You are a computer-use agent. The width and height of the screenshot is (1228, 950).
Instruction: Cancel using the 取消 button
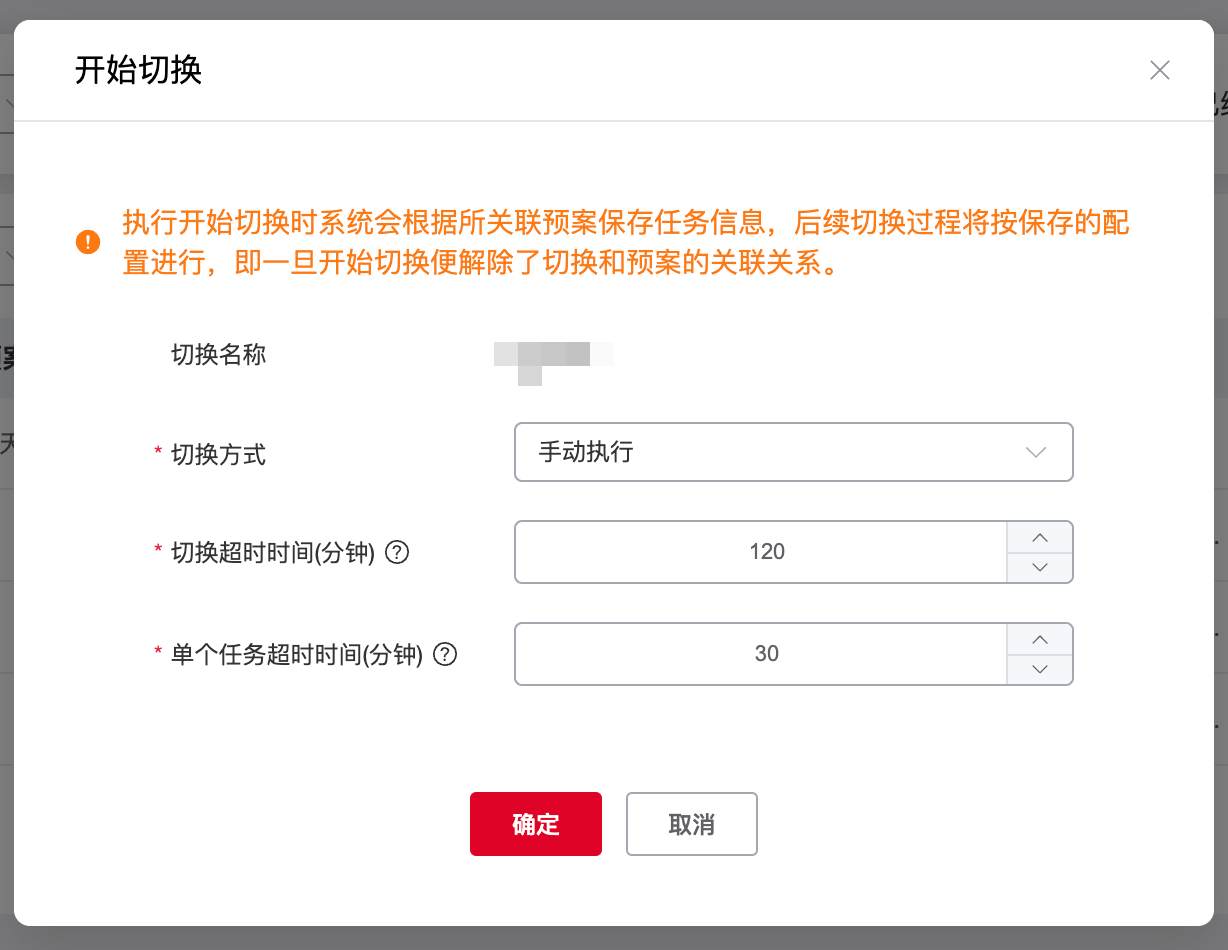(692, 824)
